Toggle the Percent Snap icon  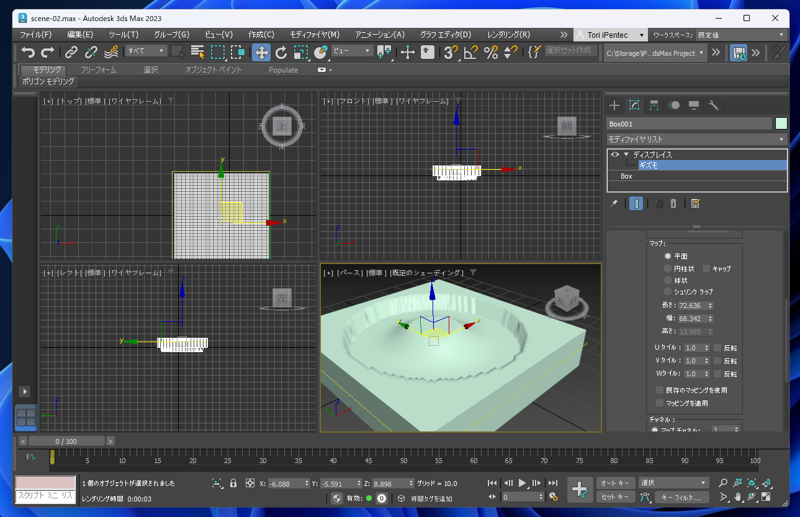(x=491, y=52)
